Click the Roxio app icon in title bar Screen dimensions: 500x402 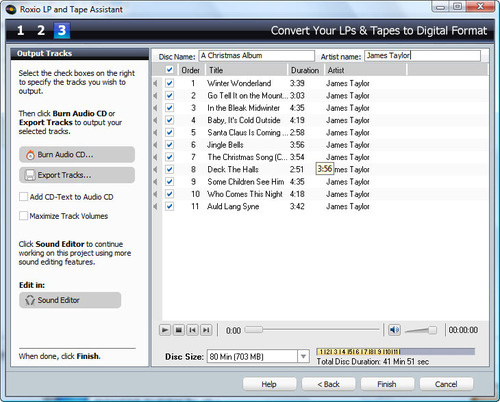pos(11,9)
